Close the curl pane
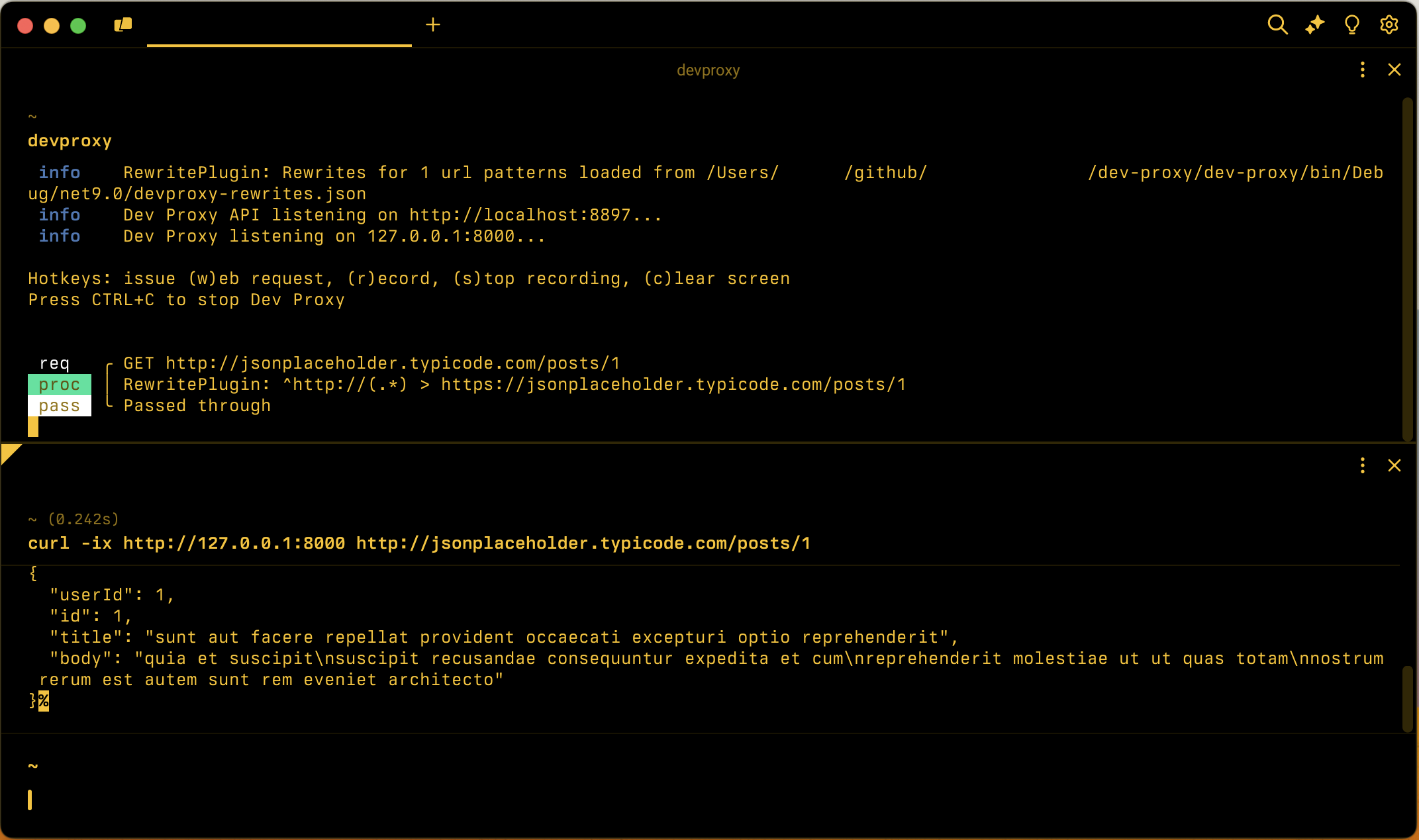This screenshot has width=1419, height=840. [x=1394, y=465]
